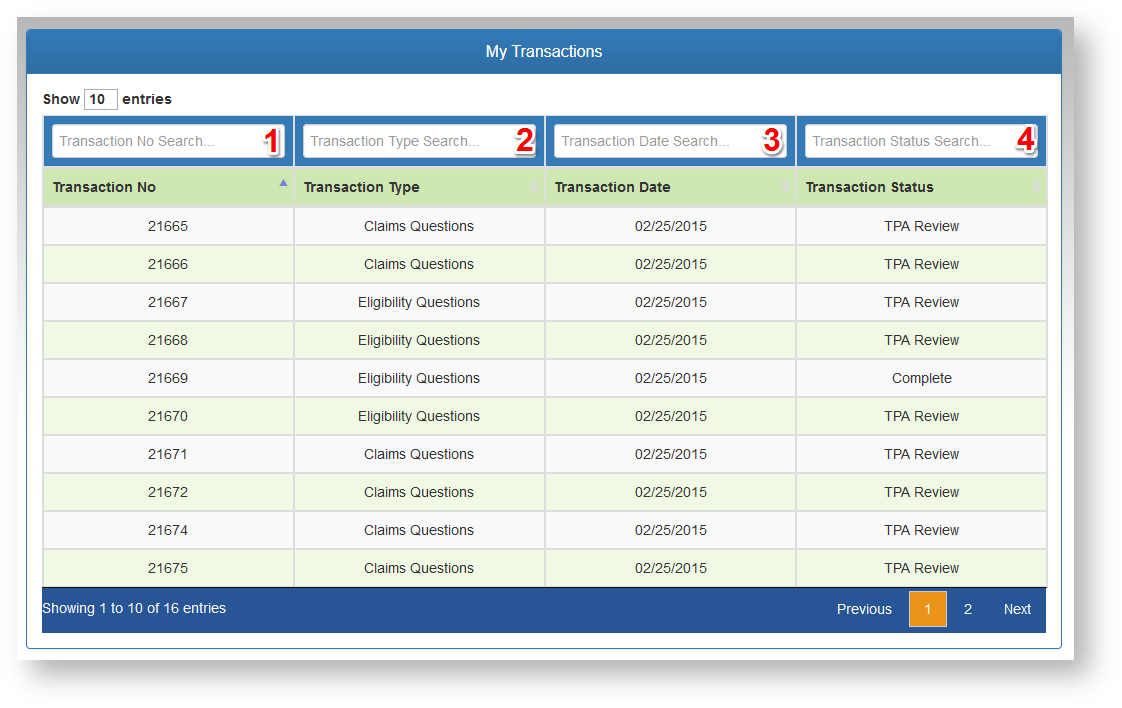1122x708 pixels.
Task: Click TPA Review status in row 21675
Action: [922, 568]
